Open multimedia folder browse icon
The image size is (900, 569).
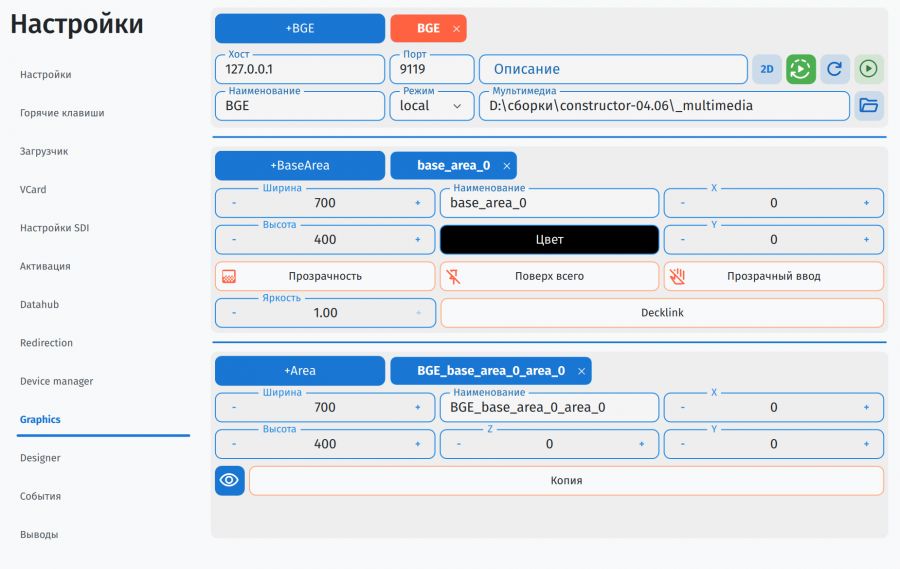868,106
